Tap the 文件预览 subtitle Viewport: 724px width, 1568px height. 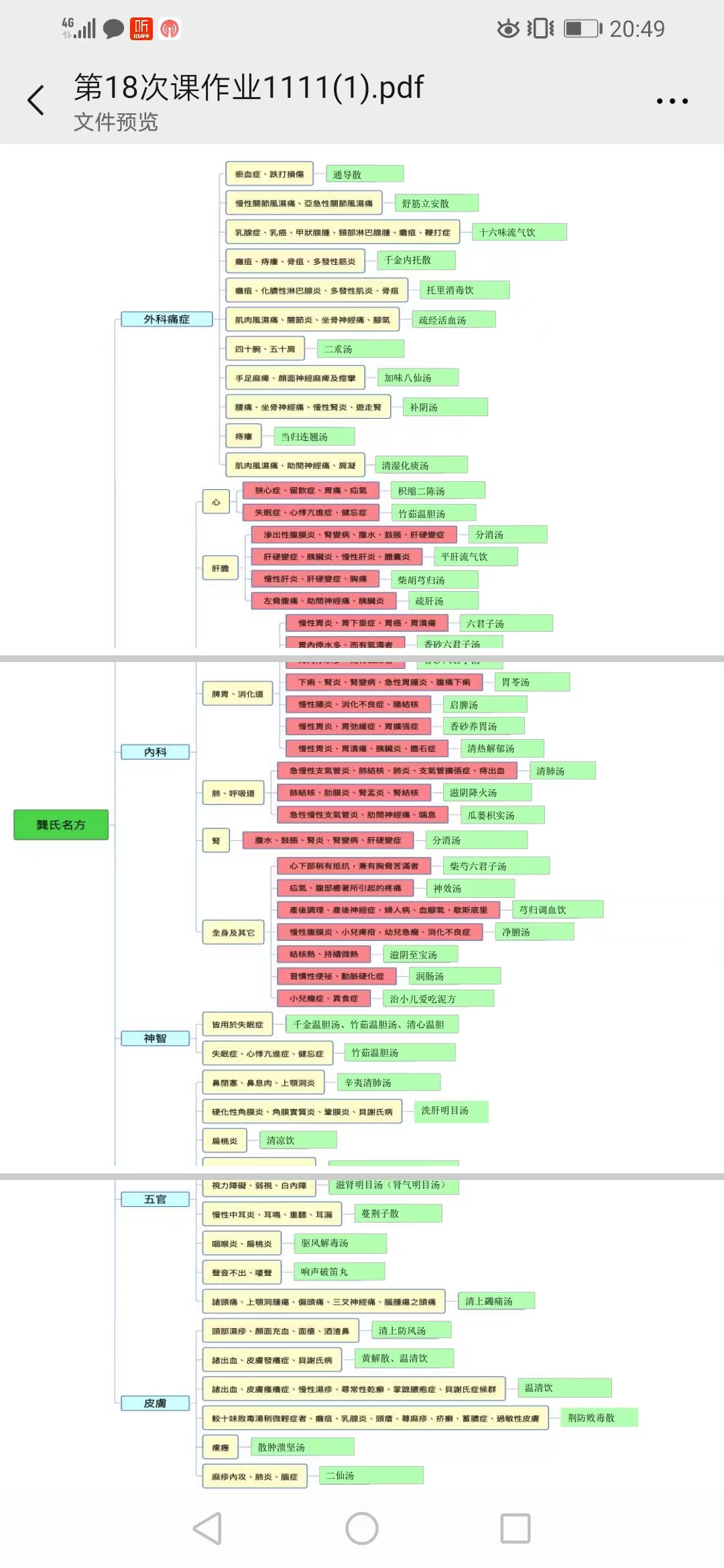(x=116, y=122)
